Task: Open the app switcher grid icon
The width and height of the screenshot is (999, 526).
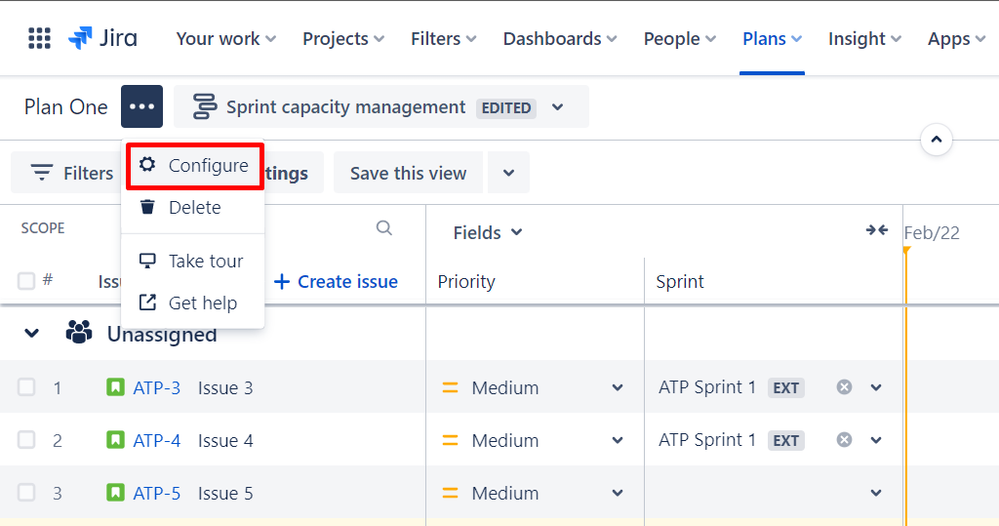Action: [40, 38]
